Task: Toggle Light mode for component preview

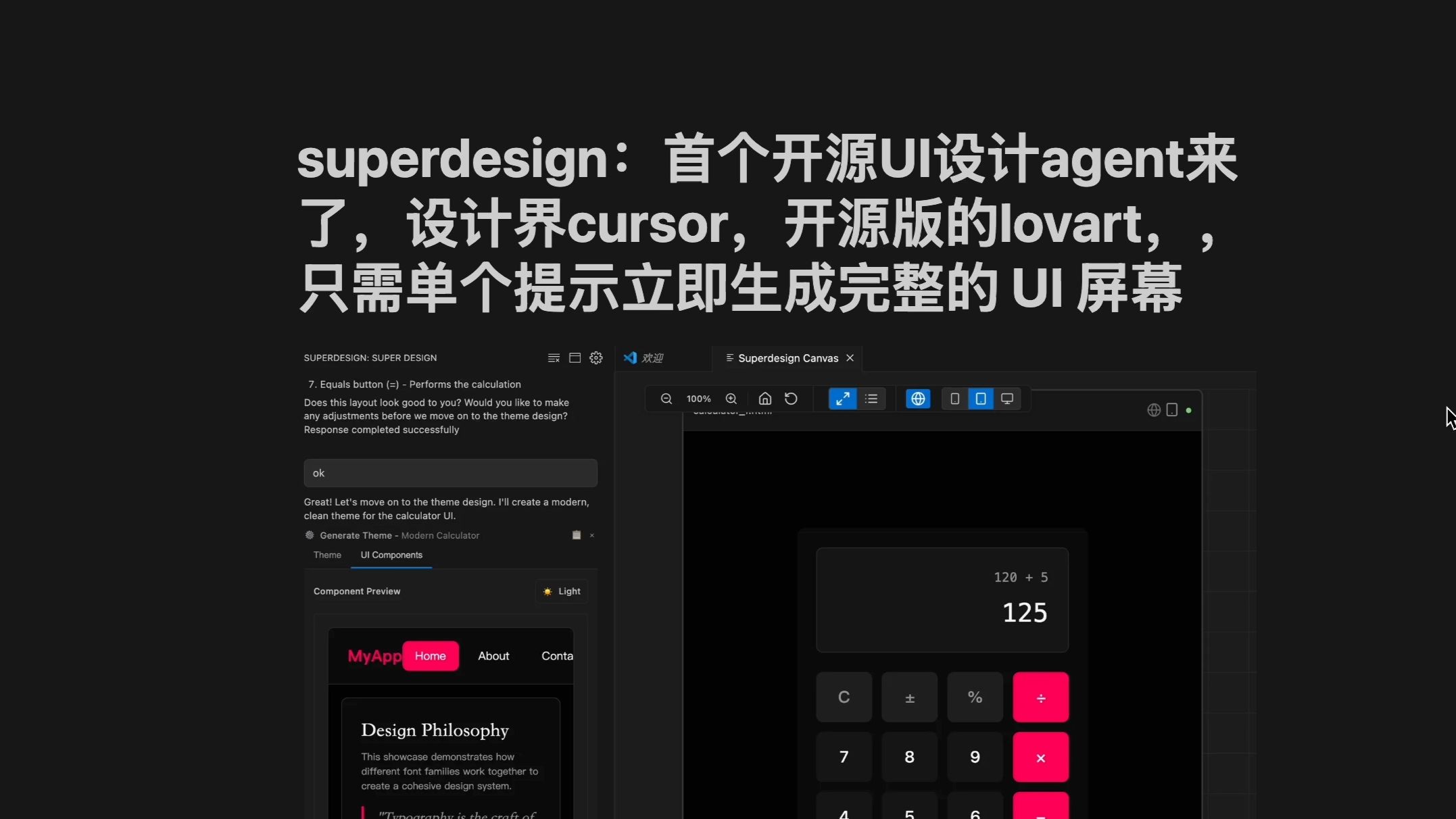Action: click(562, 591)
